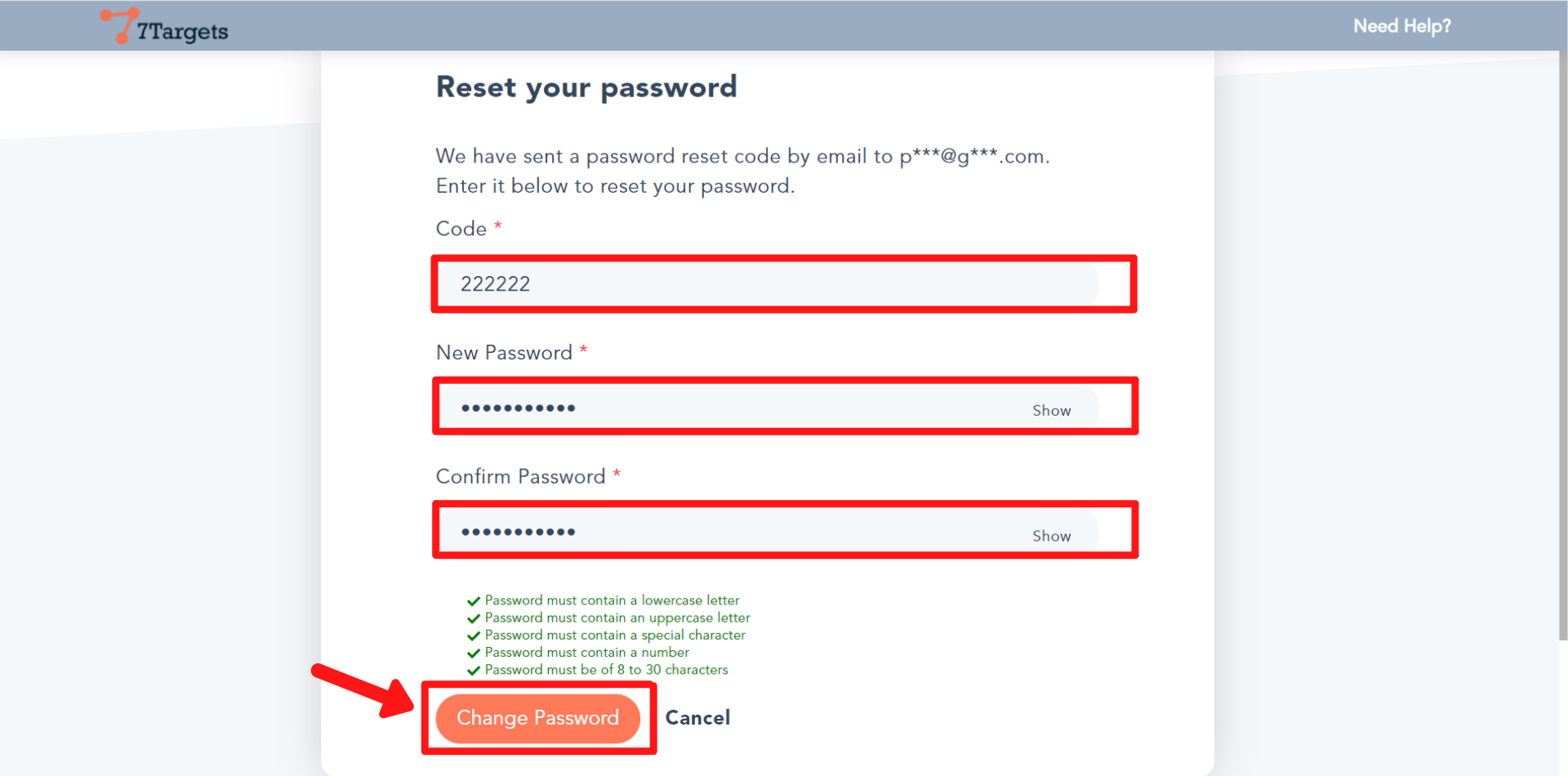Focus the Code input field
The width and height of the screenshot is (1568, 776).
[768, 284]
